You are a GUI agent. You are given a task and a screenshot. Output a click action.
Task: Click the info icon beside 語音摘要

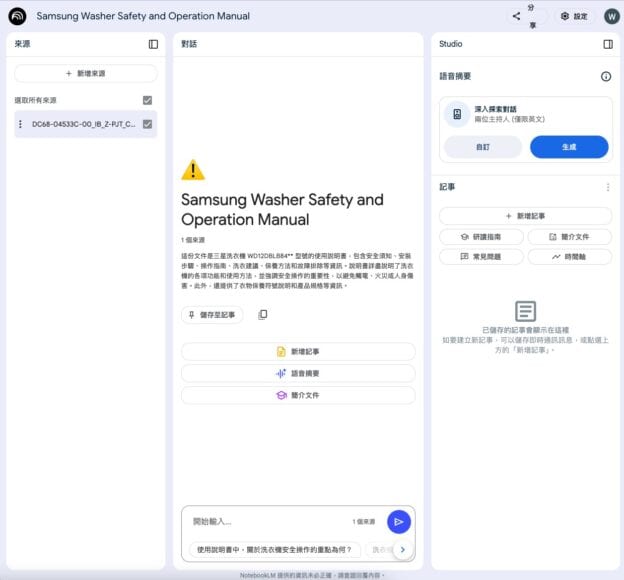coord(606,76)
